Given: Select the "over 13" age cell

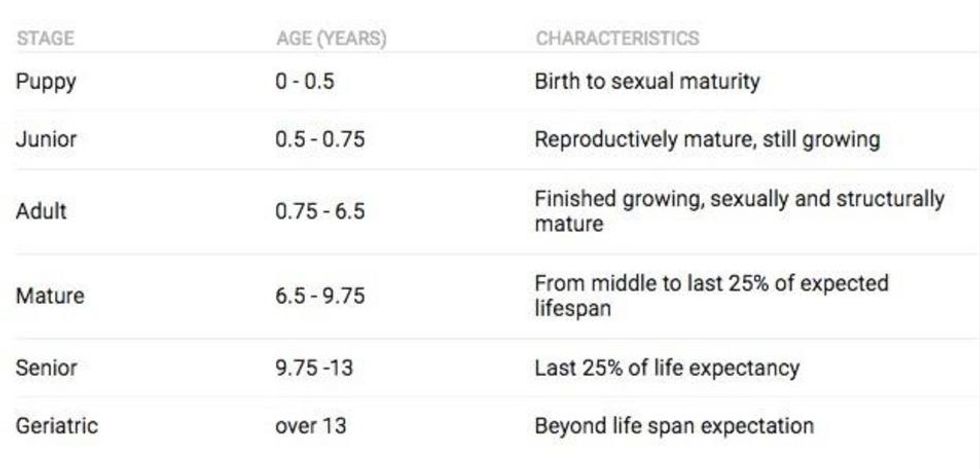Looking at the screenshot, I should click(310, 426).
